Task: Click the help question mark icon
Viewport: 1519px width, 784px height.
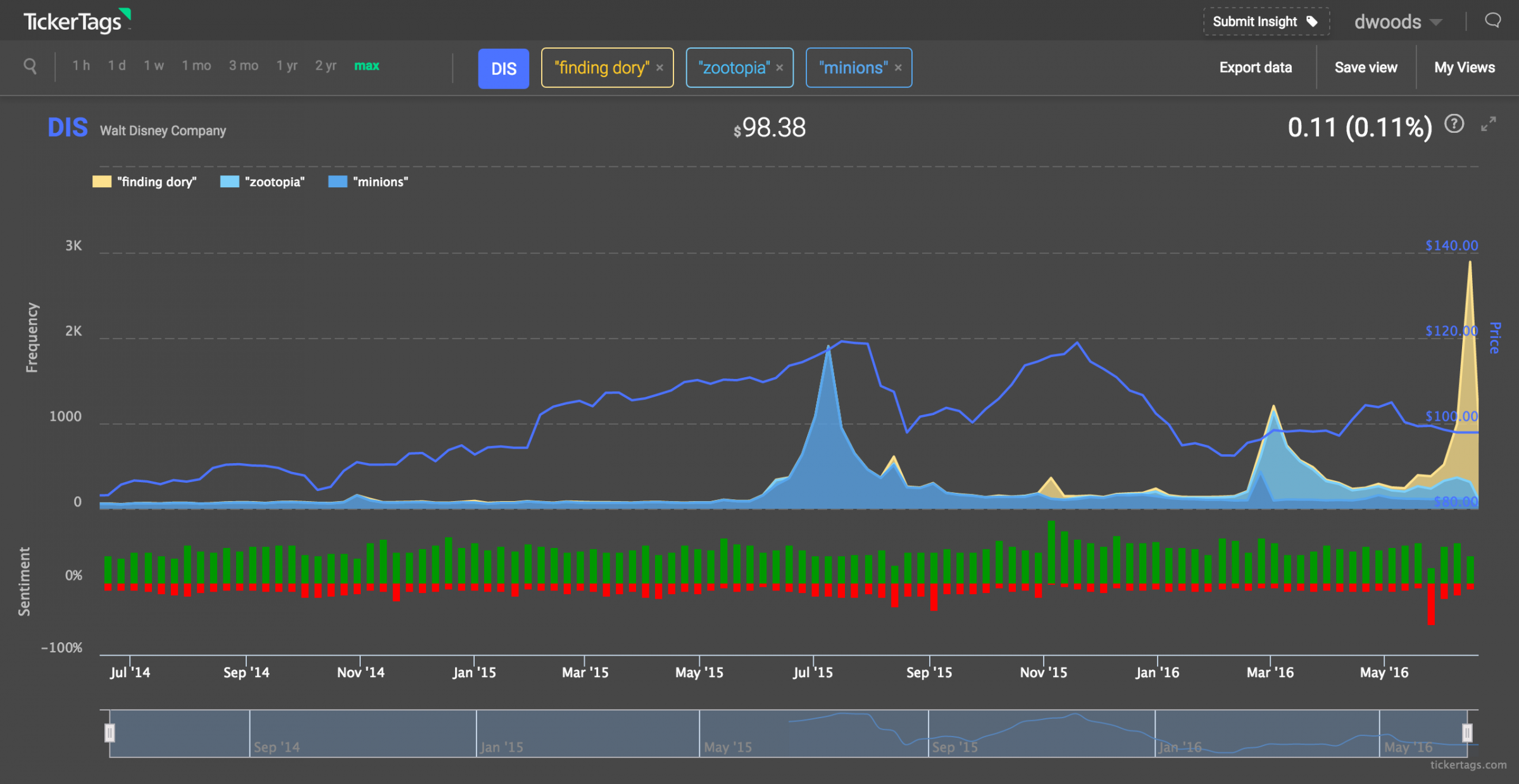Action: point(1454,124)
